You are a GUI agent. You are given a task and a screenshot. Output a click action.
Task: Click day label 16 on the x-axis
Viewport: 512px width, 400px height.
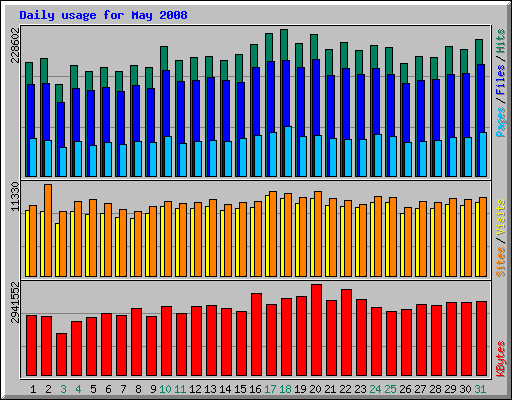coord(255,389)
